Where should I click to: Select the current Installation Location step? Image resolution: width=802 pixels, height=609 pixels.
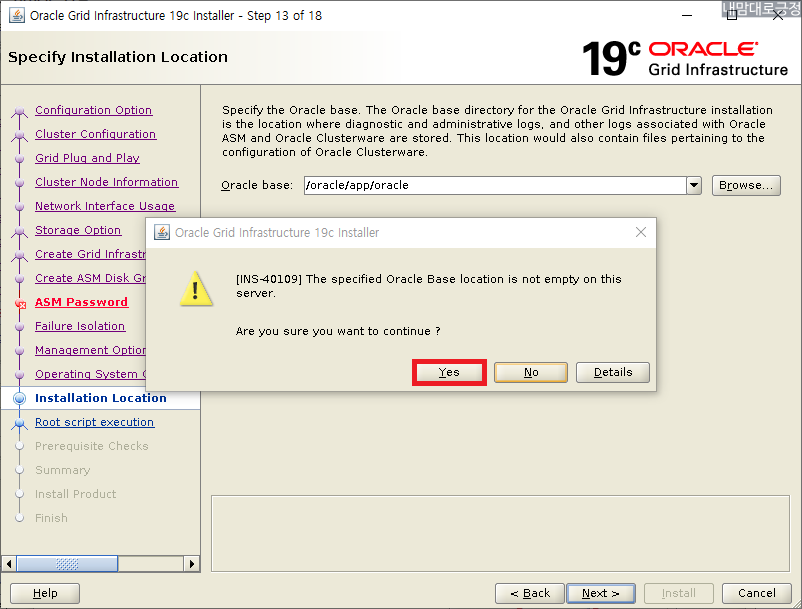(101, 398)
